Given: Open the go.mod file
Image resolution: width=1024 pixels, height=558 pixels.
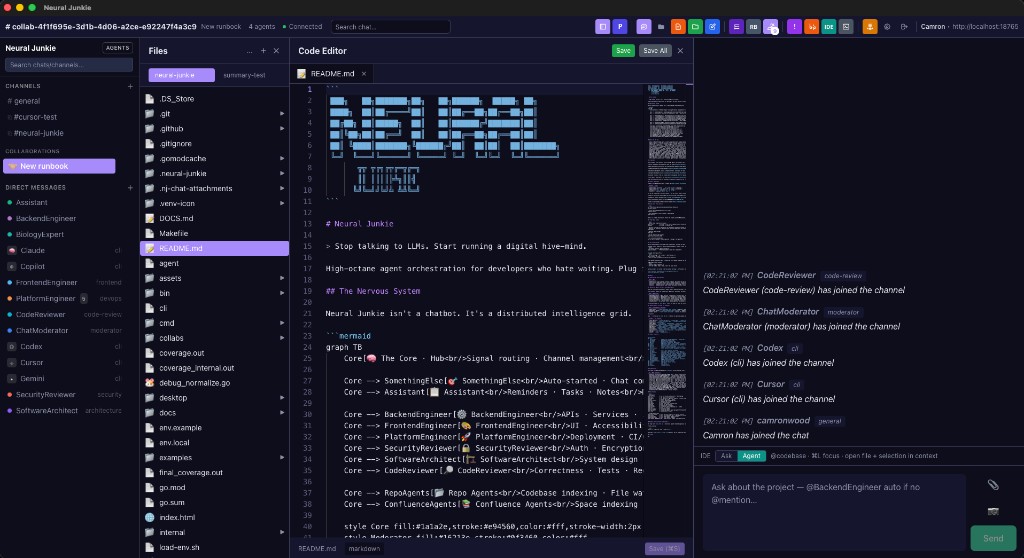Looking at the screenshot, I should 214,487.
